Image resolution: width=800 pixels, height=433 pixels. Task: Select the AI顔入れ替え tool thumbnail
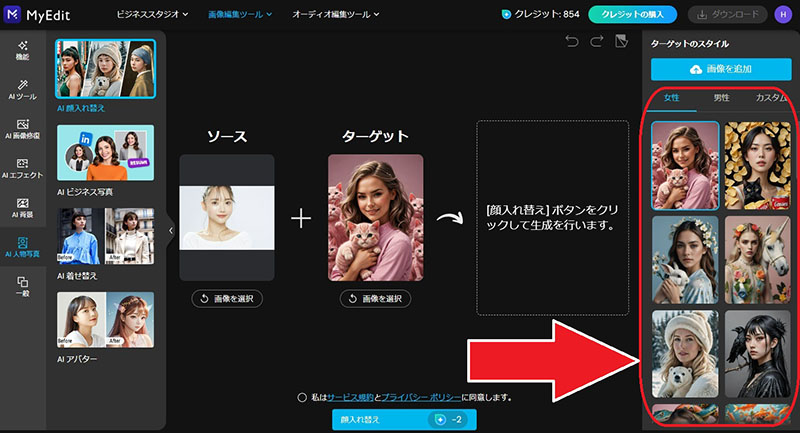coord(105,69)
